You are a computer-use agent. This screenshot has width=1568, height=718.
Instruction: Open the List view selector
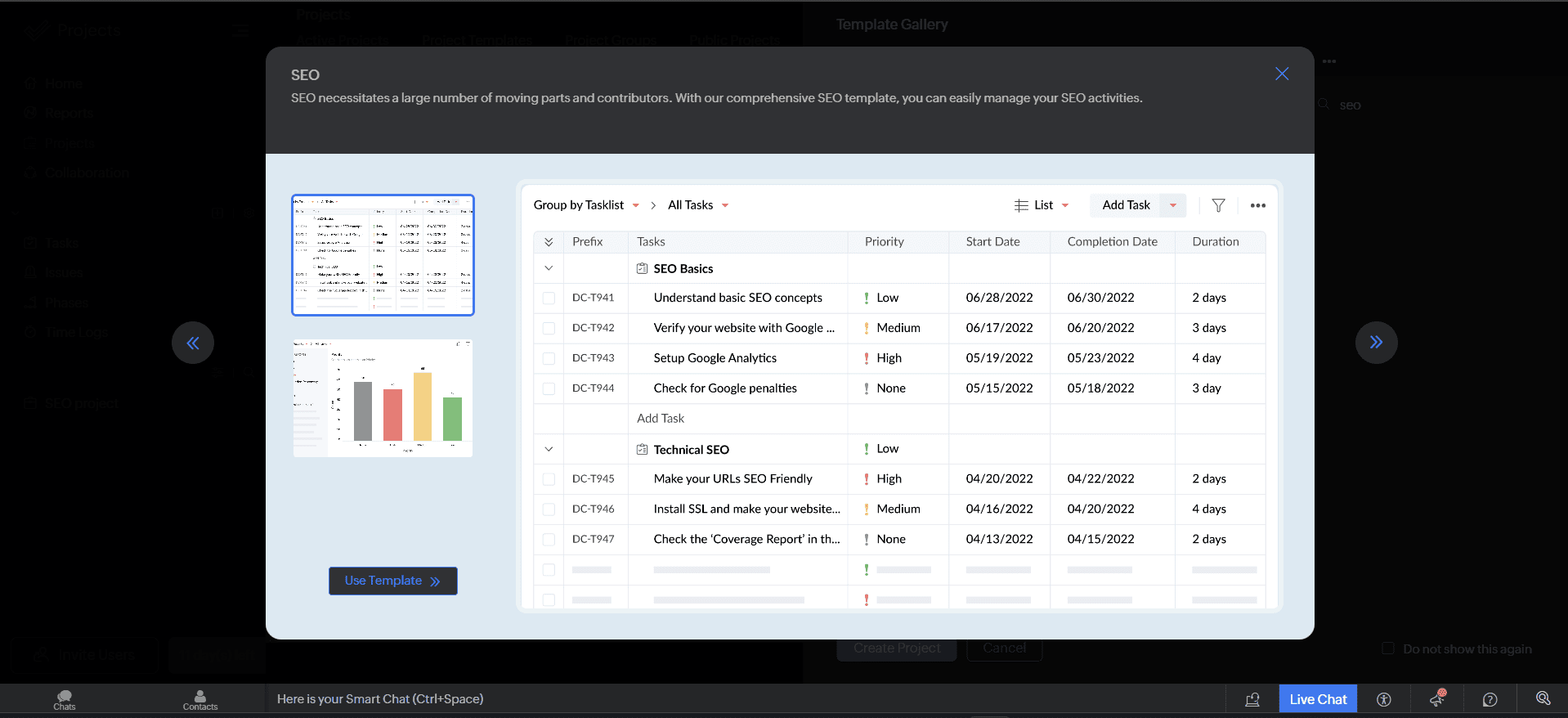[1042, 205]
